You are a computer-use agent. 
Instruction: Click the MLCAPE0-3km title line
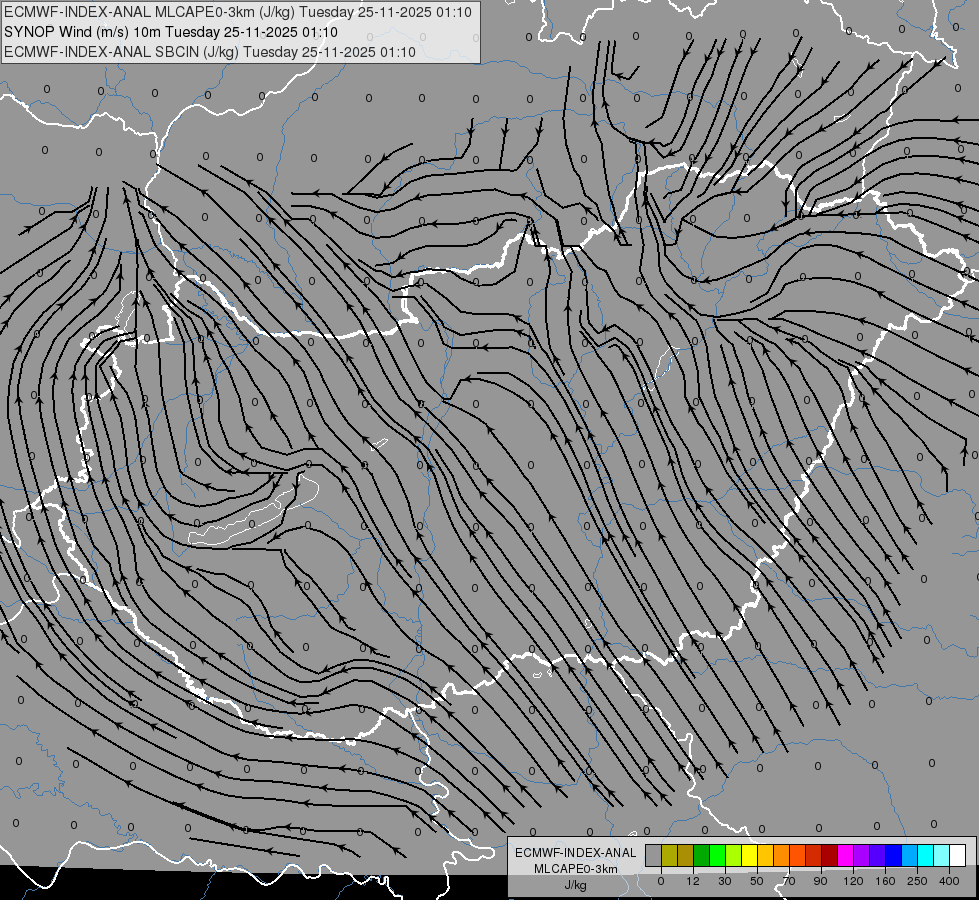pyautogui.click(x=238, y=12)
